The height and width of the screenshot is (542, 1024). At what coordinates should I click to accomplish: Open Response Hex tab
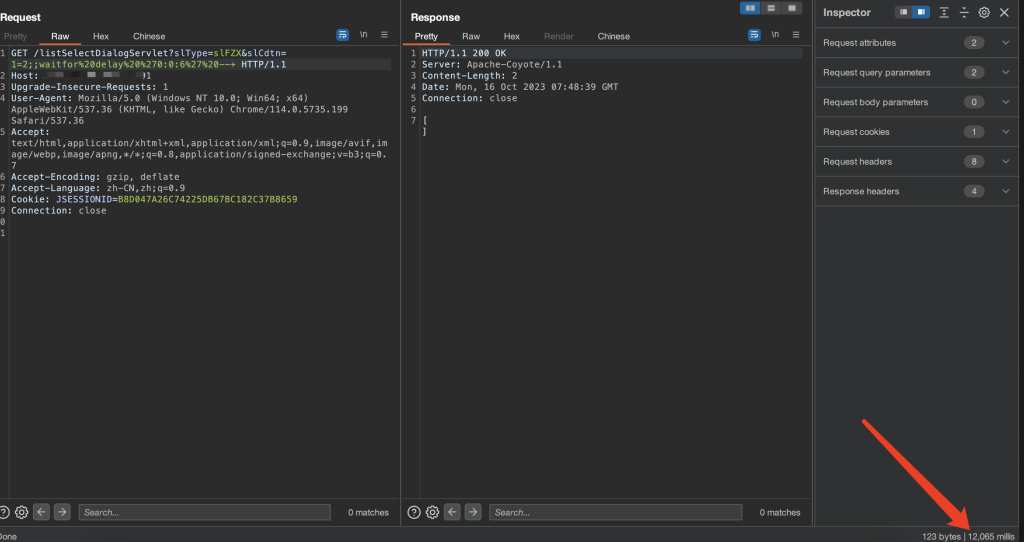tap(511, 37)
